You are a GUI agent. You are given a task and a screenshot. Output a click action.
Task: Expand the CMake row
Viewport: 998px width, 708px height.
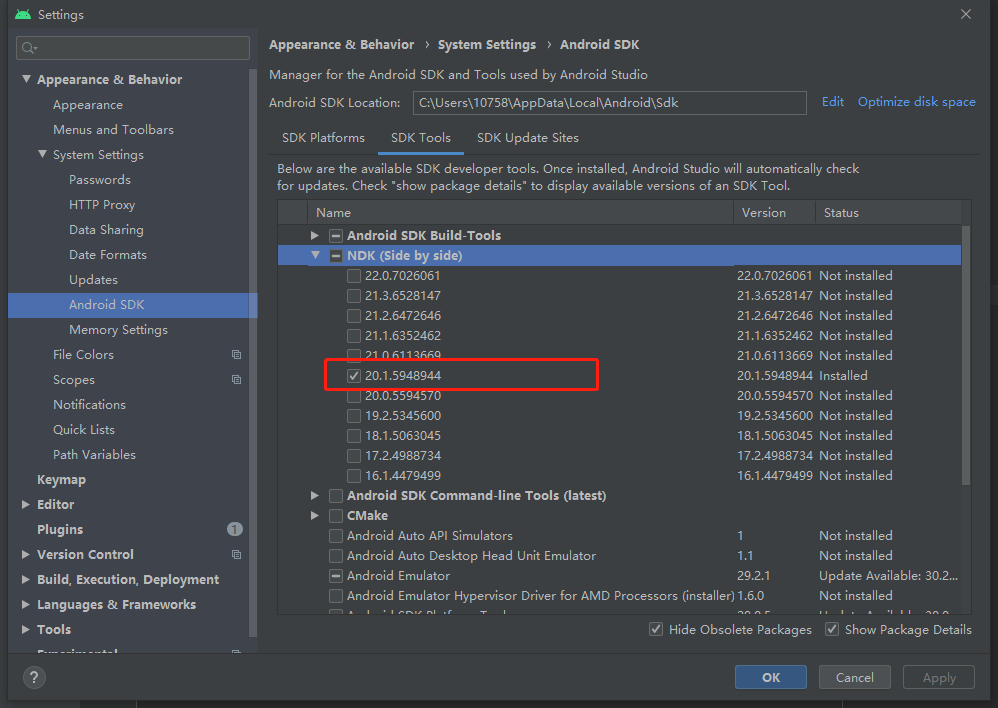tap(314, 516)
